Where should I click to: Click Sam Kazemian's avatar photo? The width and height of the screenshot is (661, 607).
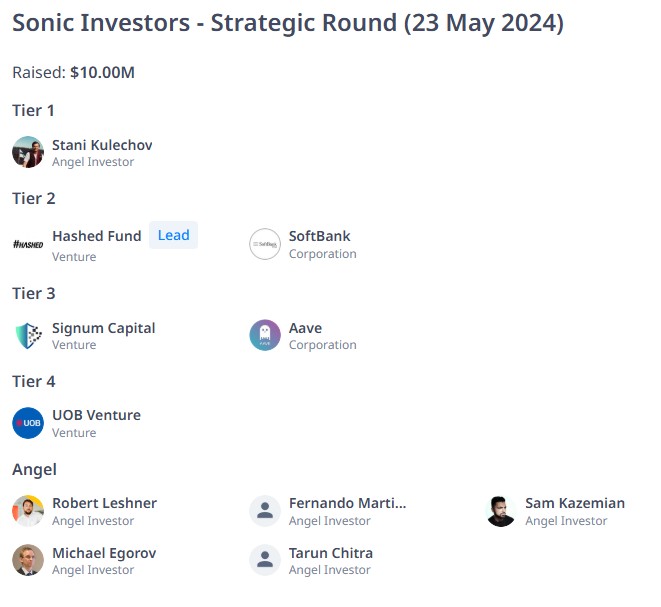[501, 511]
